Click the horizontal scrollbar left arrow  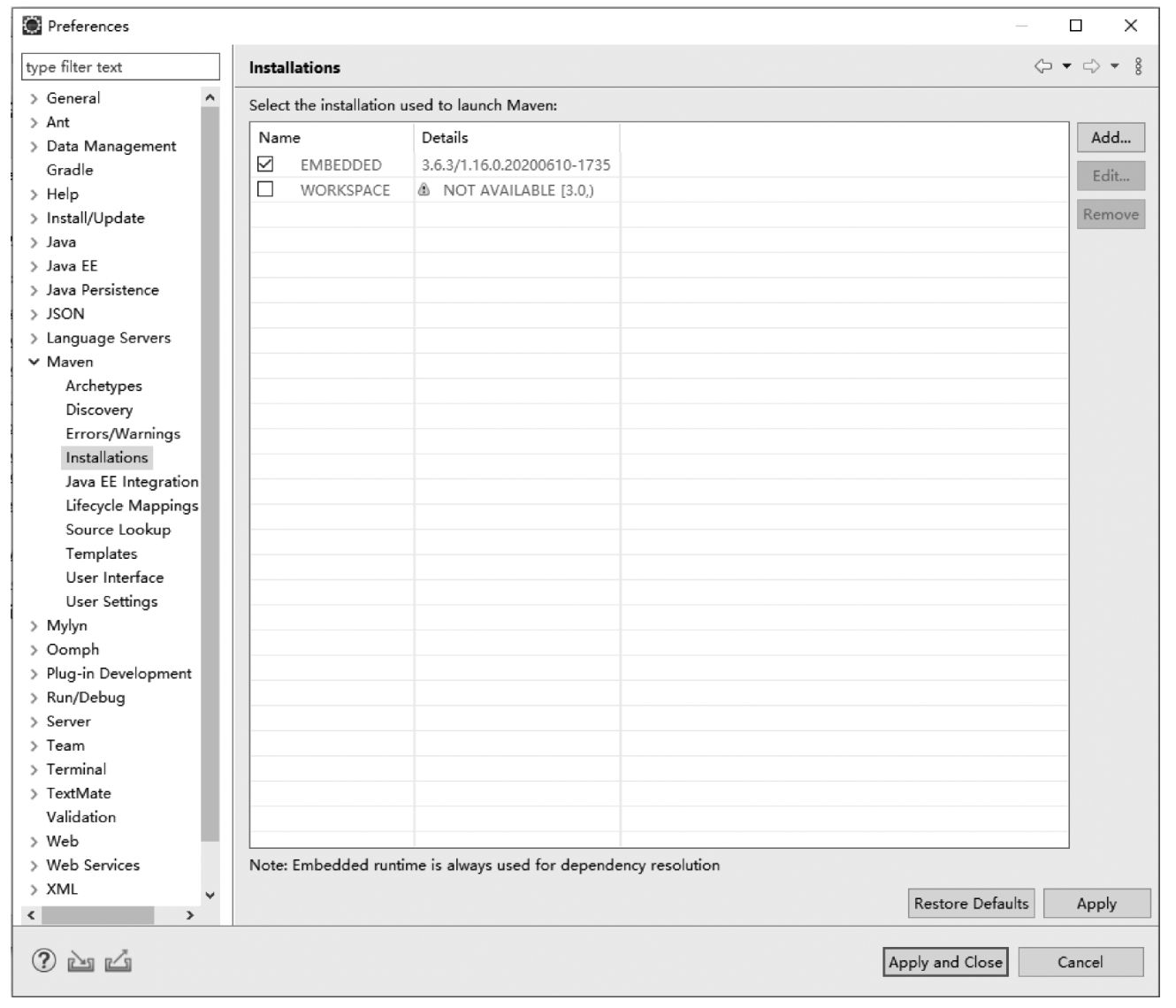32,915
